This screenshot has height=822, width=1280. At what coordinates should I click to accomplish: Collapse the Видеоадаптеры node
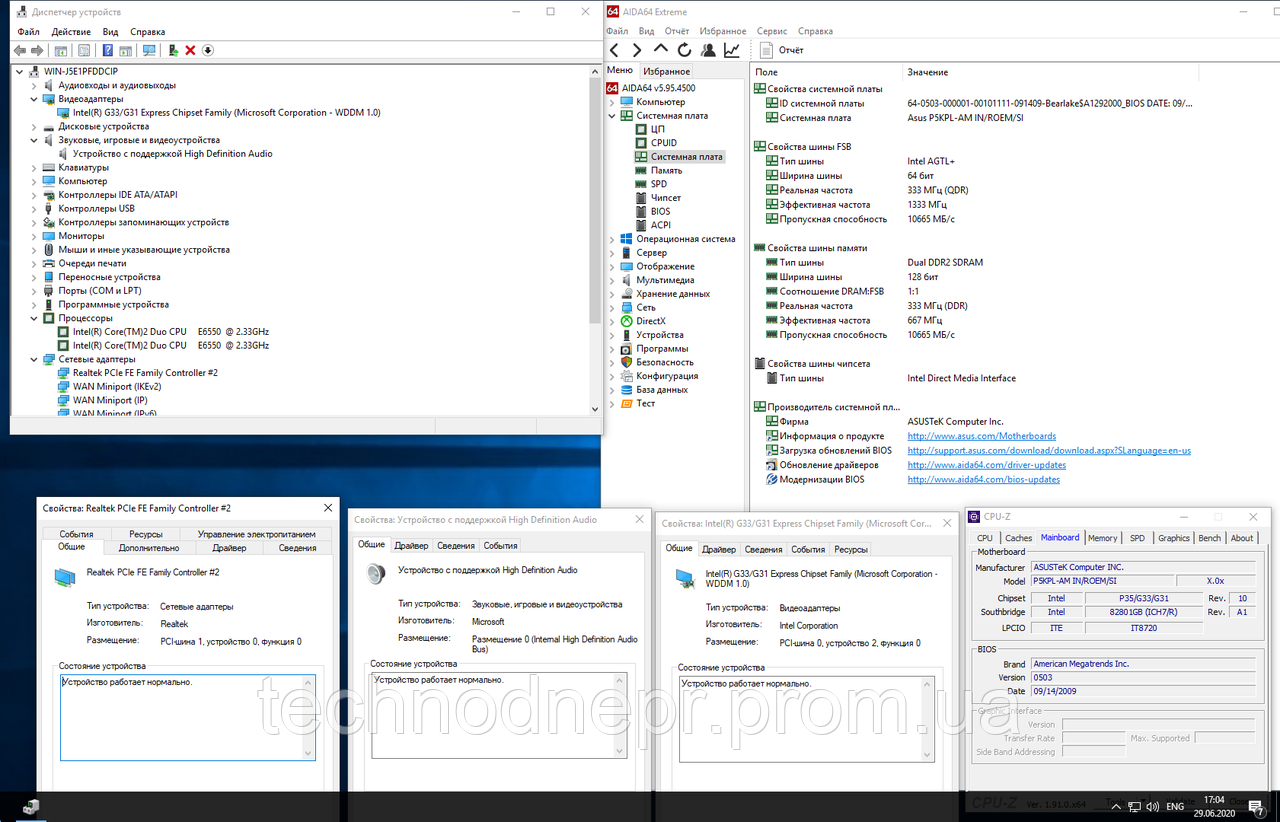34,99
